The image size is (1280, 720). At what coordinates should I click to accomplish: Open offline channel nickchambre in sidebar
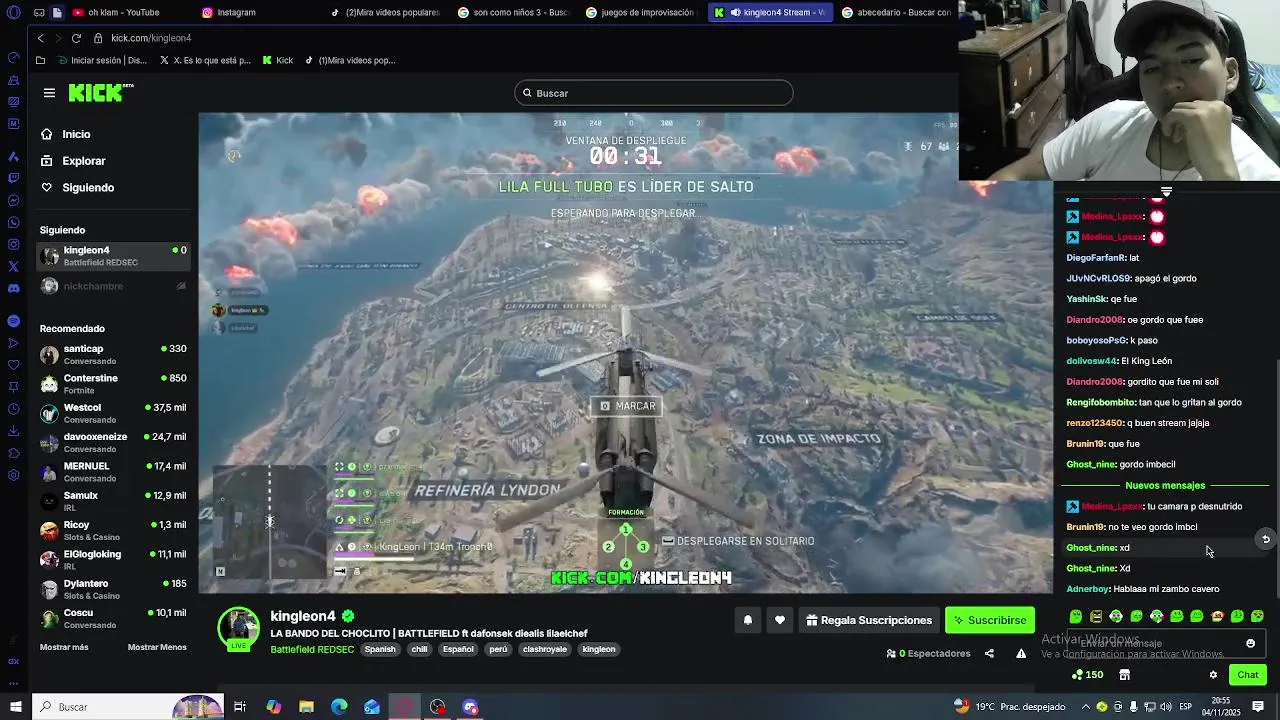point(112,286)
